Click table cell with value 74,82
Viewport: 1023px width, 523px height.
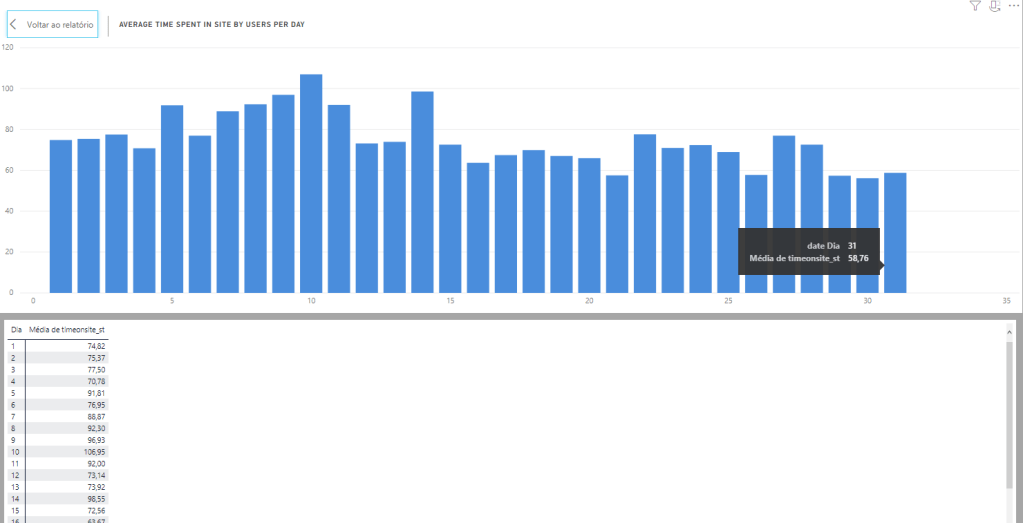[92, 345]
